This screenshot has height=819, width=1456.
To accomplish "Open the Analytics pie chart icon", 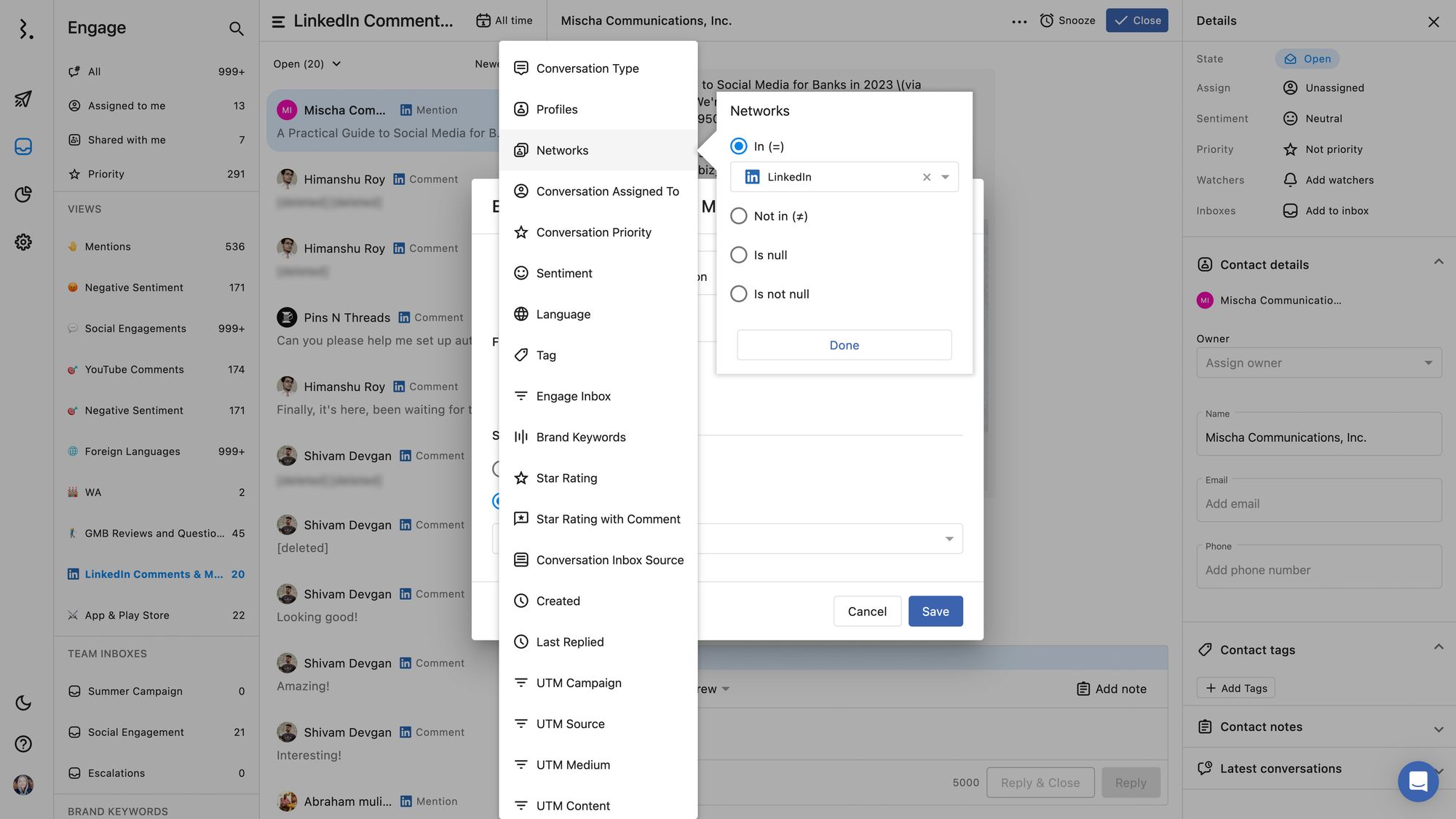I will (23, 194).
